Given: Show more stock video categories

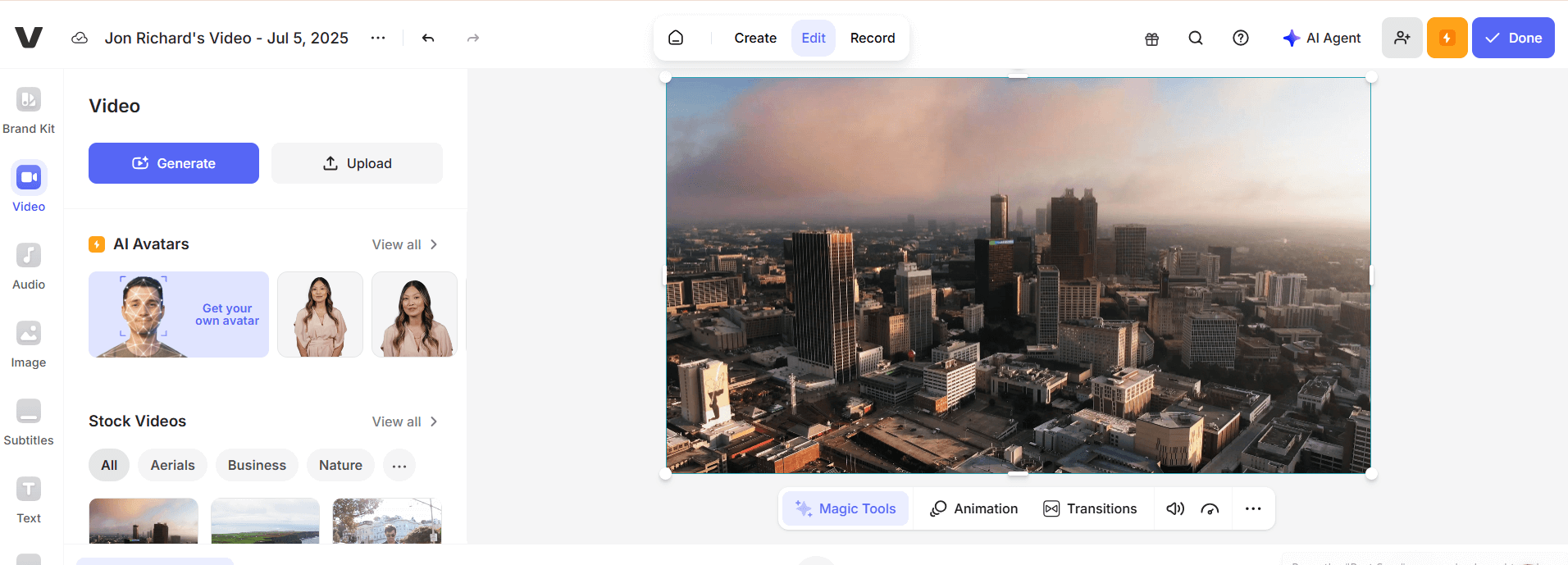Looking at the screenshot, I should pos(399,465).
